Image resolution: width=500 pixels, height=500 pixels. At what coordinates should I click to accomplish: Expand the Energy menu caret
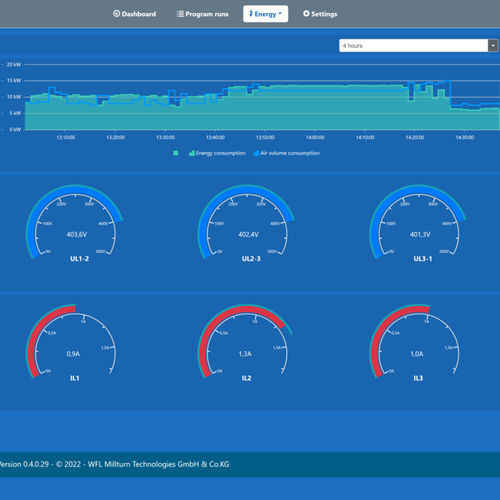click(280, 14)
